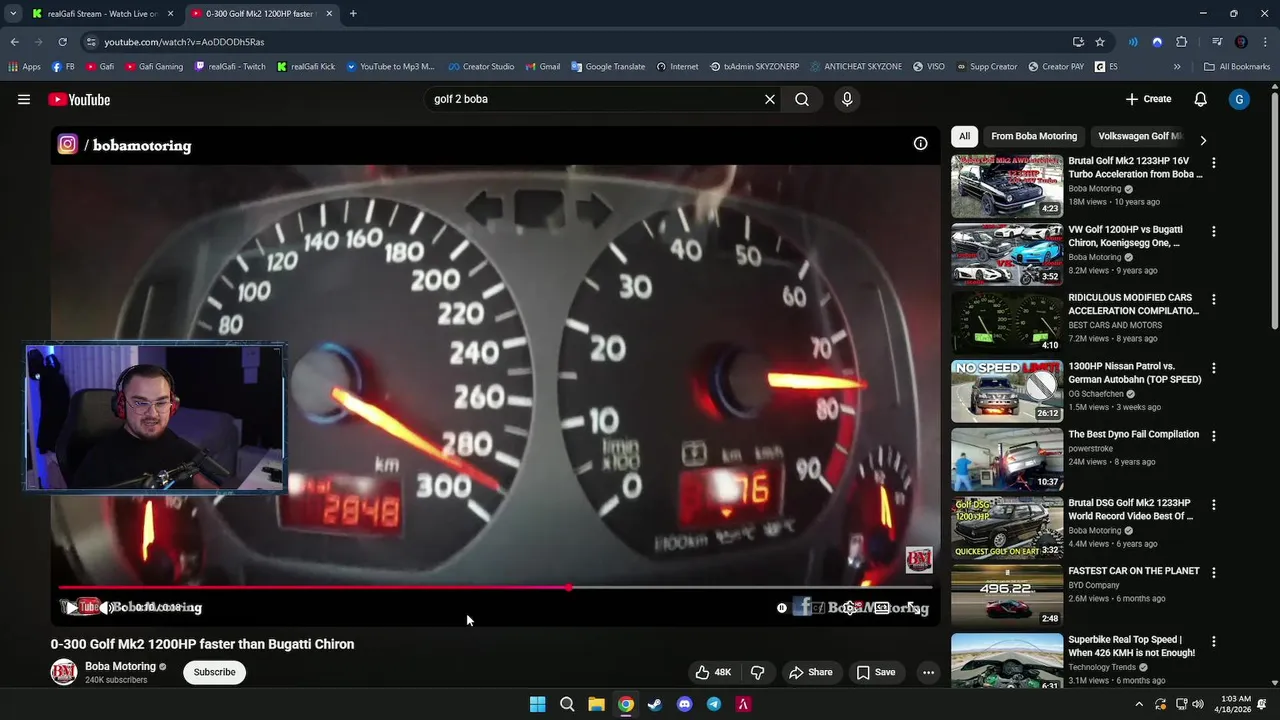The height and width of the screenshot is (720, 1280).
Task: Show more filter chips with right arrow
Action: tap(1203, 140)
